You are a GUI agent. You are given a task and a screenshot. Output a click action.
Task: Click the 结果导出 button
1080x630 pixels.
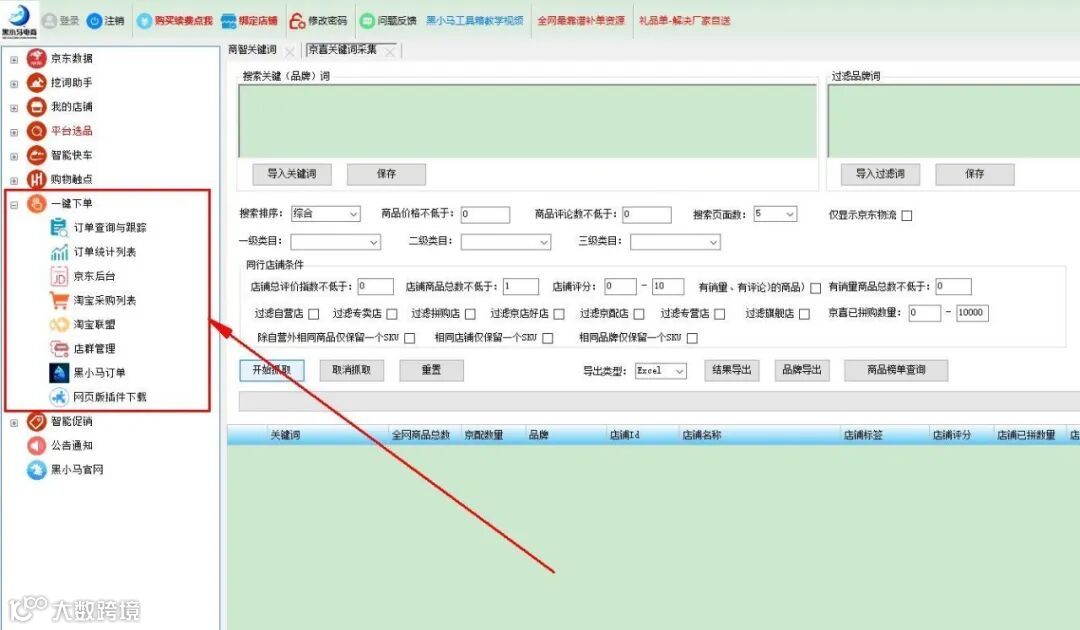(731, 370)
